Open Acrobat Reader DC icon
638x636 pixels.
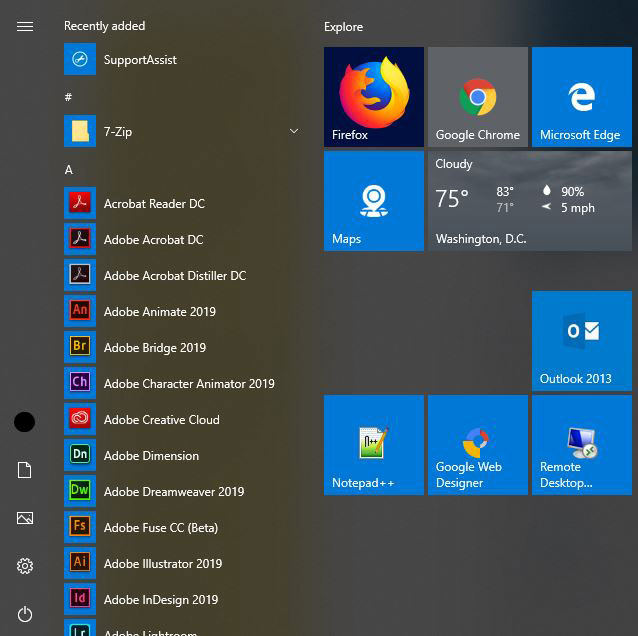(80, 203)
